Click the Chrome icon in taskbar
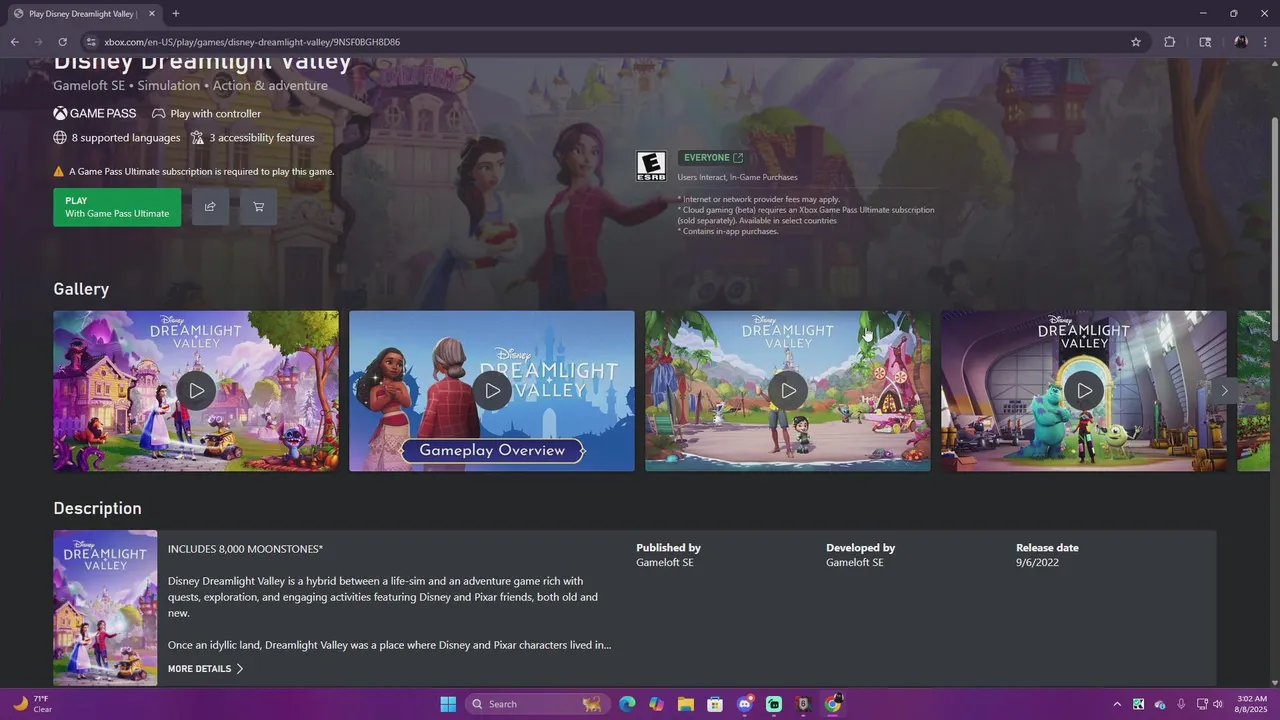This screenshot has width=1280, height=720. (833, 704)
